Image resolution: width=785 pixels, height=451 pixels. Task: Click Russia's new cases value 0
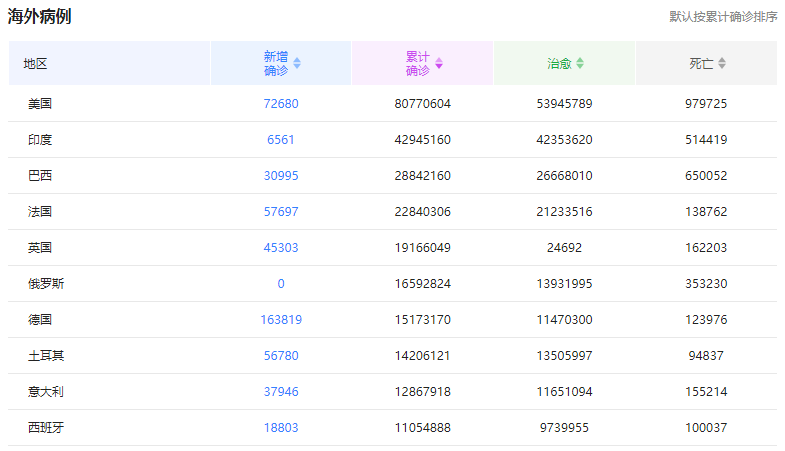[281, 284]
